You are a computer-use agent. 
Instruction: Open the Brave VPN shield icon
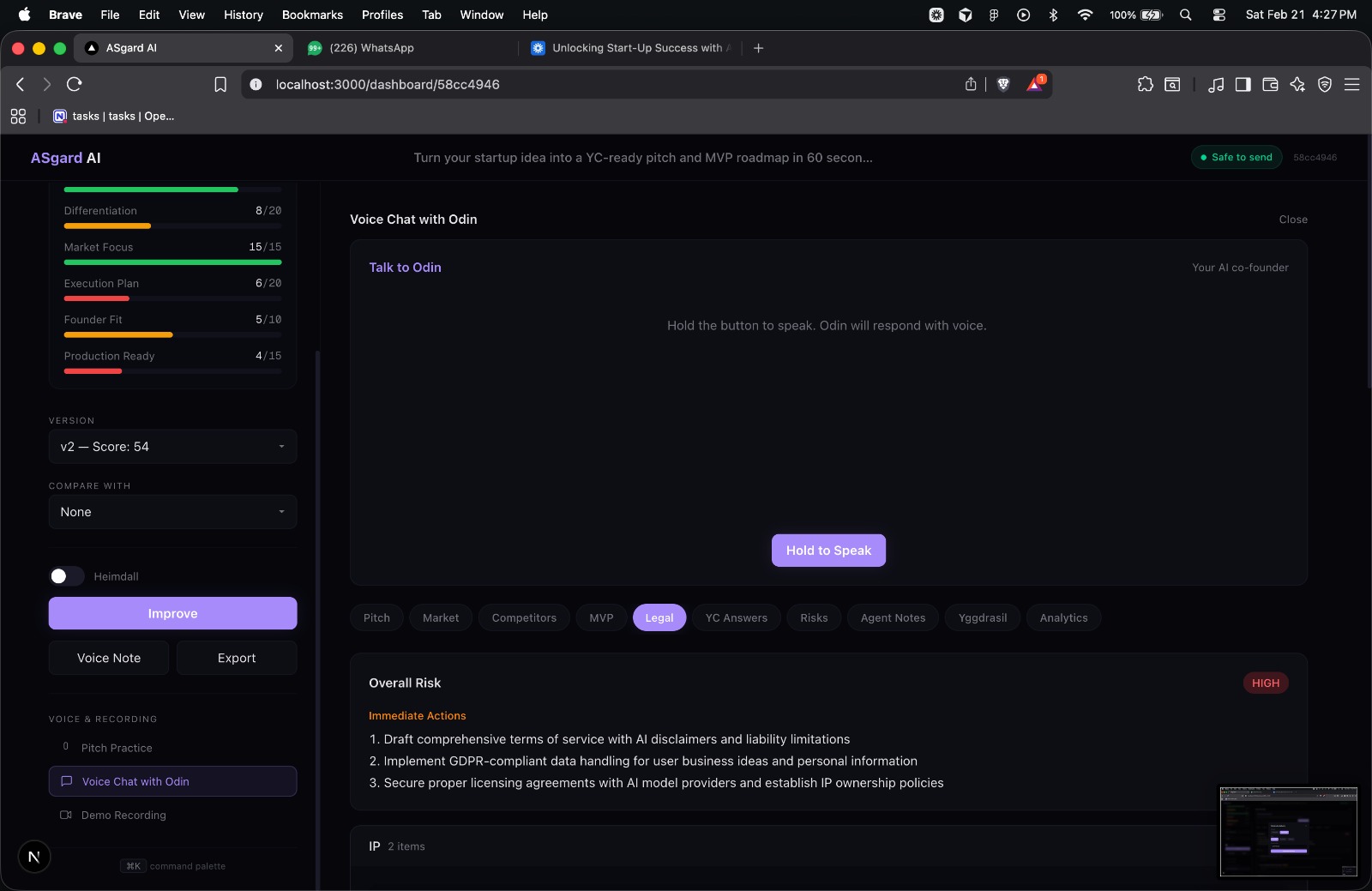pos(1325,84)
